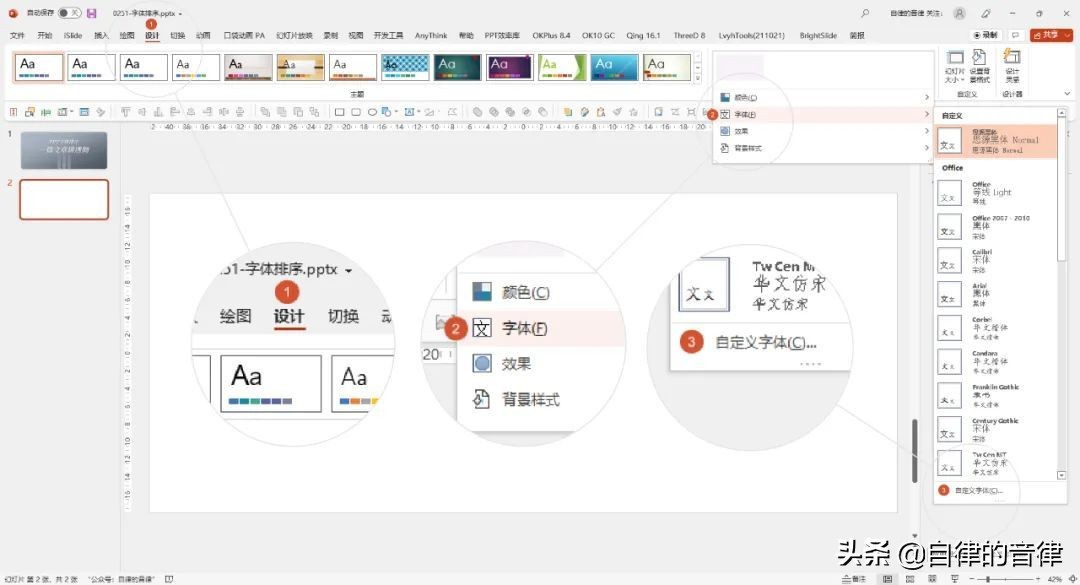The height and width of the screenshot is (585, 1080).
Task: Switch to Slide Sorter view in status bar
Action: (909, 577)
